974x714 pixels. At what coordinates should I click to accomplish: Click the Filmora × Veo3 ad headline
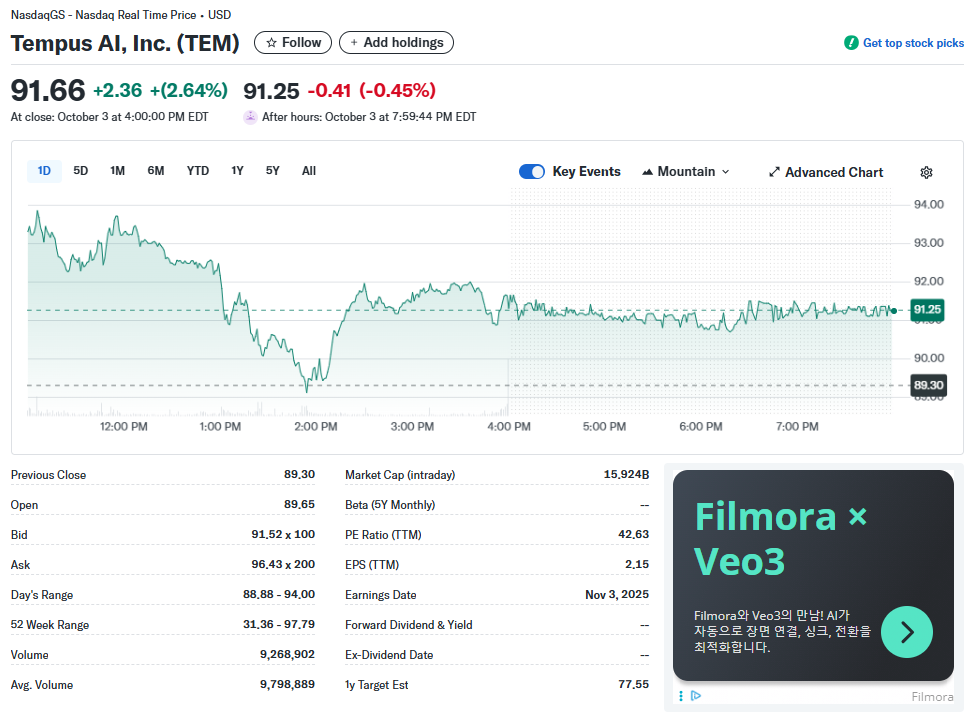(x=781, y=539)
